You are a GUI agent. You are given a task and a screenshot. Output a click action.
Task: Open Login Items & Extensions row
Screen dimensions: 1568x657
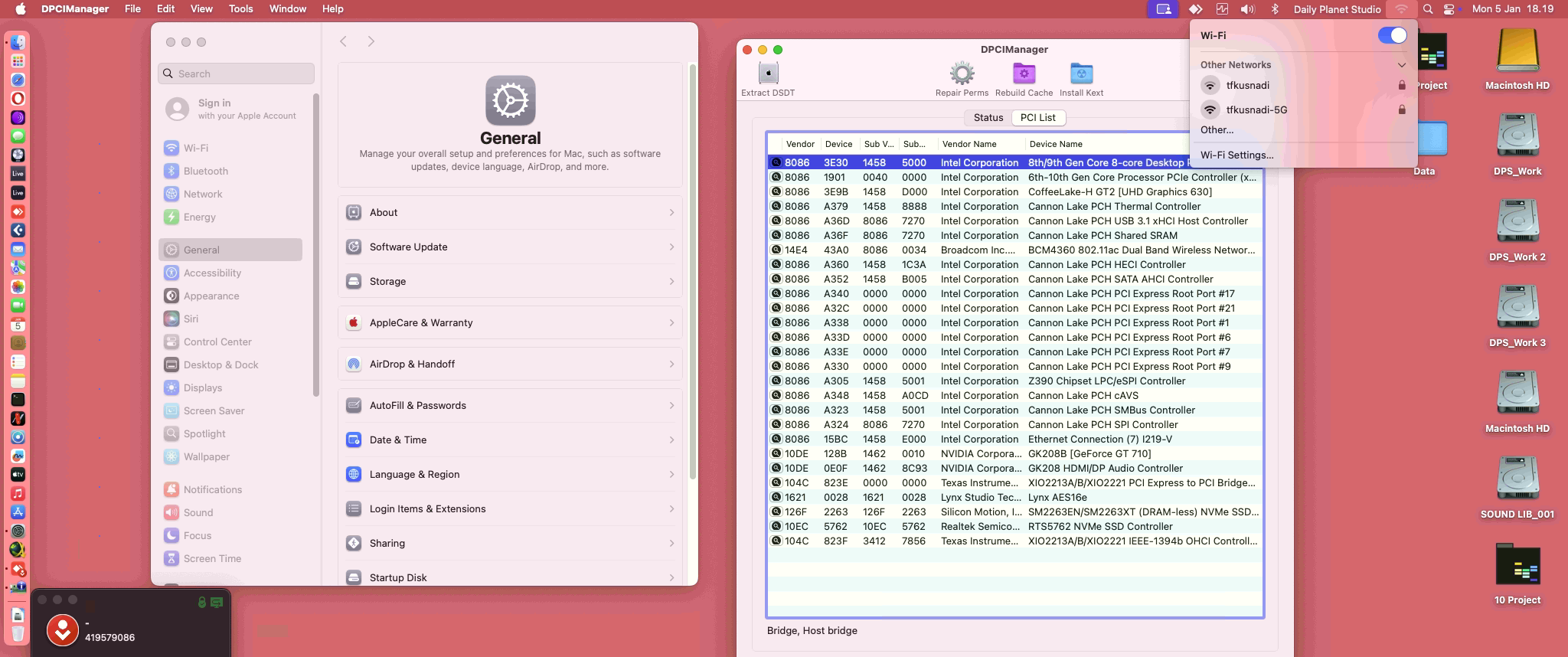[x=510, y=508]
